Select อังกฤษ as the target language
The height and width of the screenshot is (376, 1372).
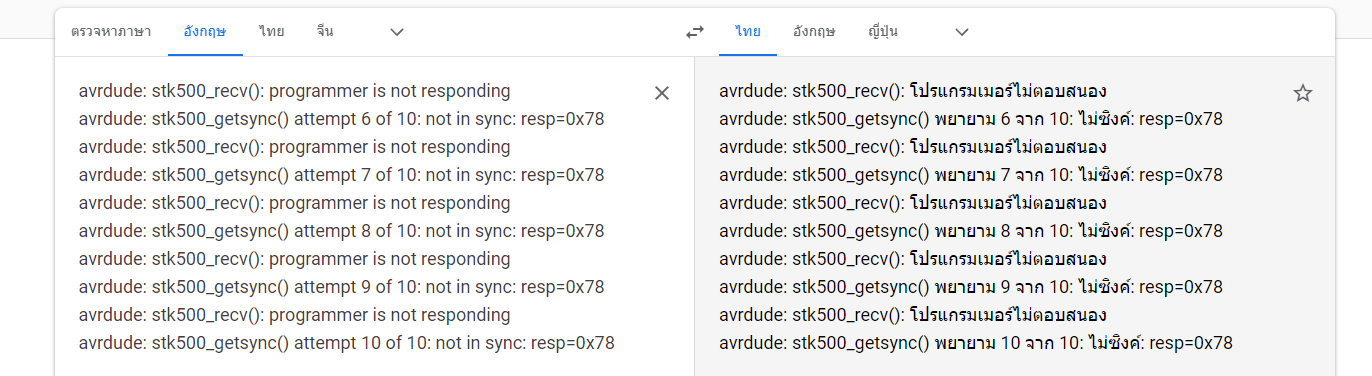814,32
